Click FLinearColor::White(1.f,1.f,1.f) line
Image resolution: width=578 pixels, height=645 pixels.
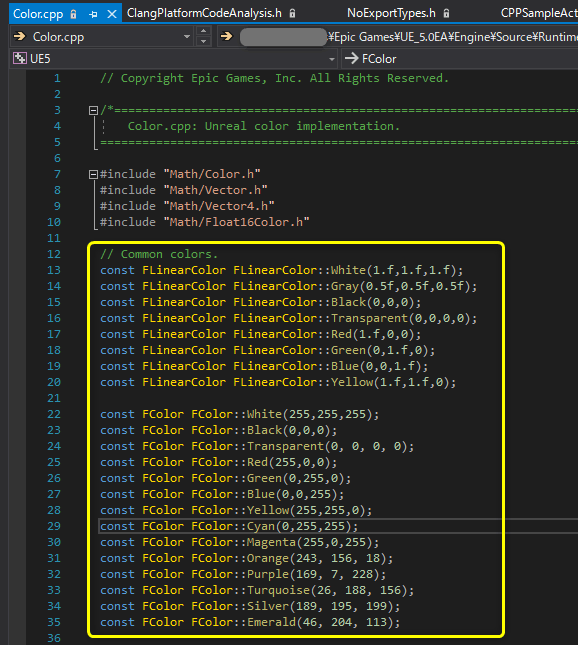282,270
